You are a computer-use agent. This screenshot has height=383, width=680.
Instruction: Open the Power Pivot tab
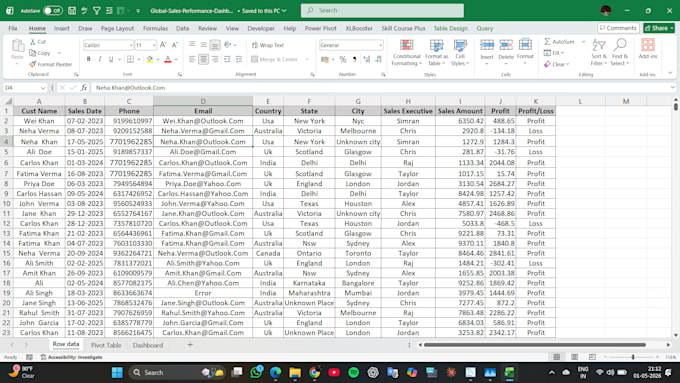point(320,28)
